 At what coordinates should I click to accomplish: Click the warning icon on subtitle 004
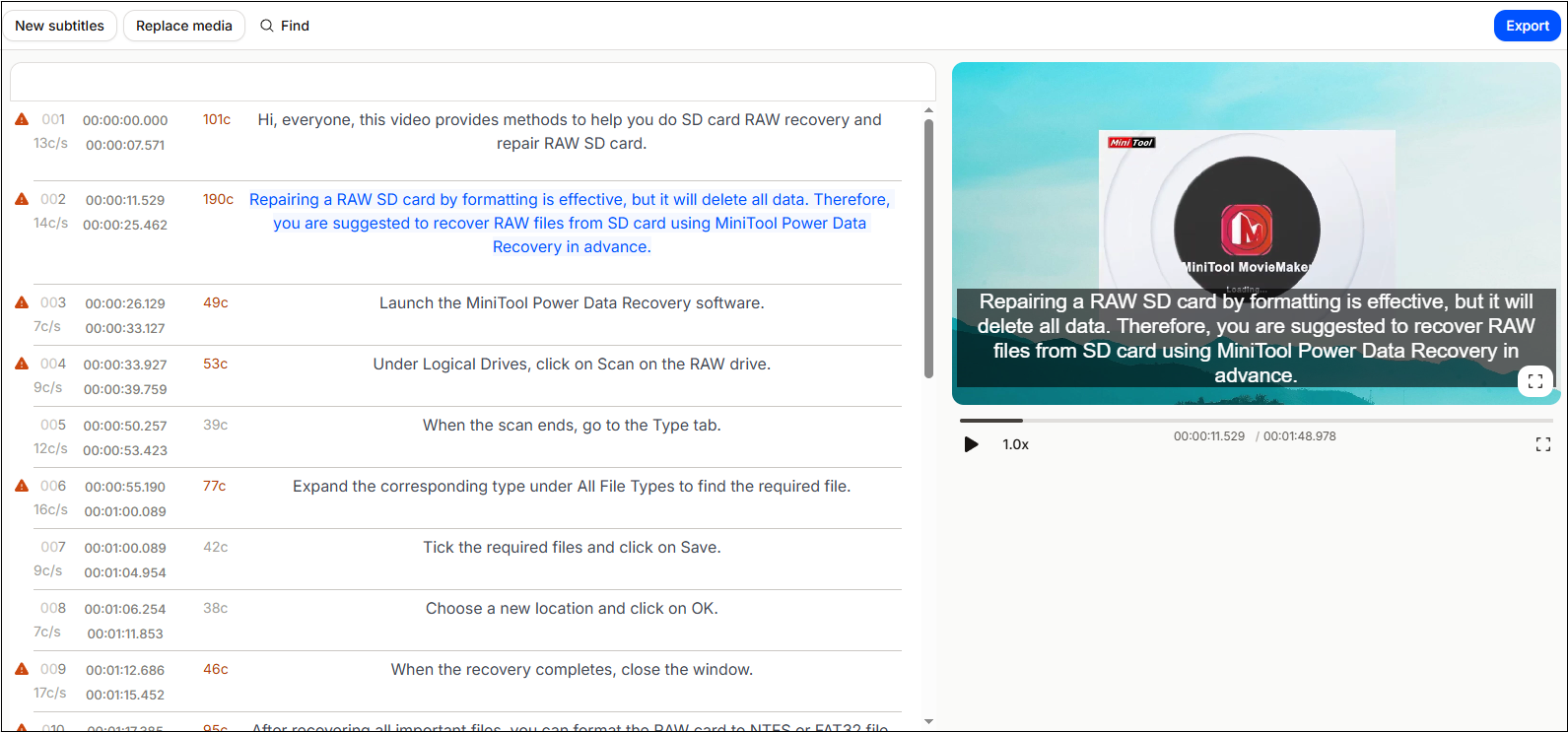[22, 364]
